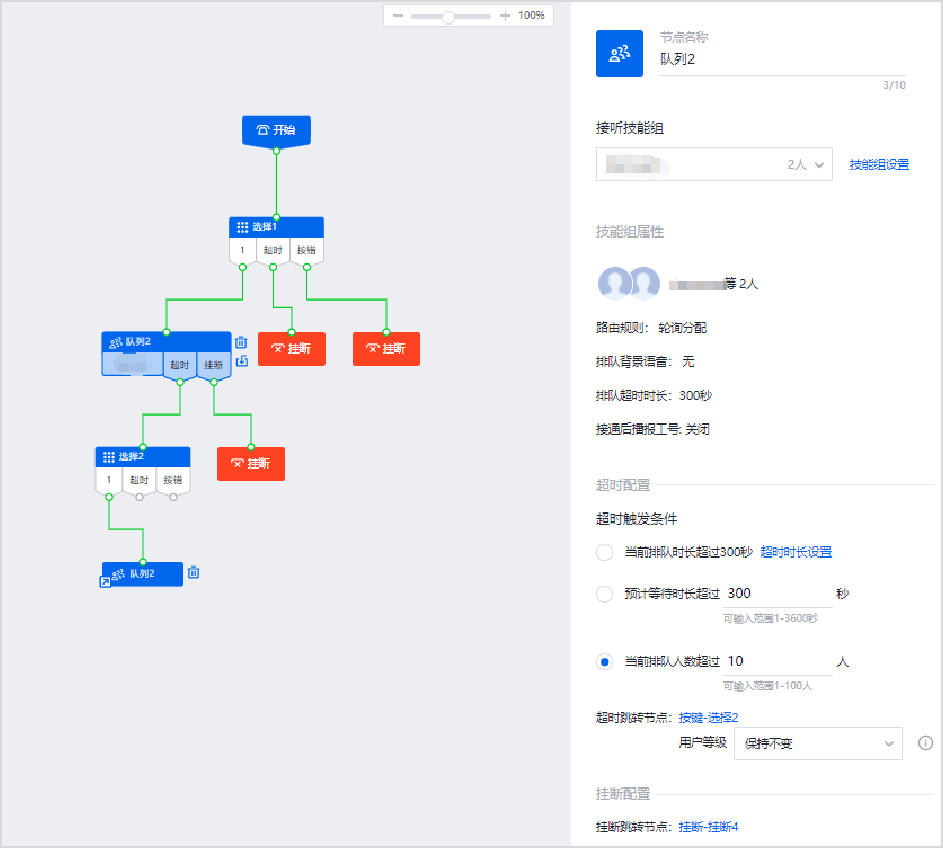Click the blue queue icon beside 节点名称
The height and width of the screenshot is (848, 943).
point(619,53)
